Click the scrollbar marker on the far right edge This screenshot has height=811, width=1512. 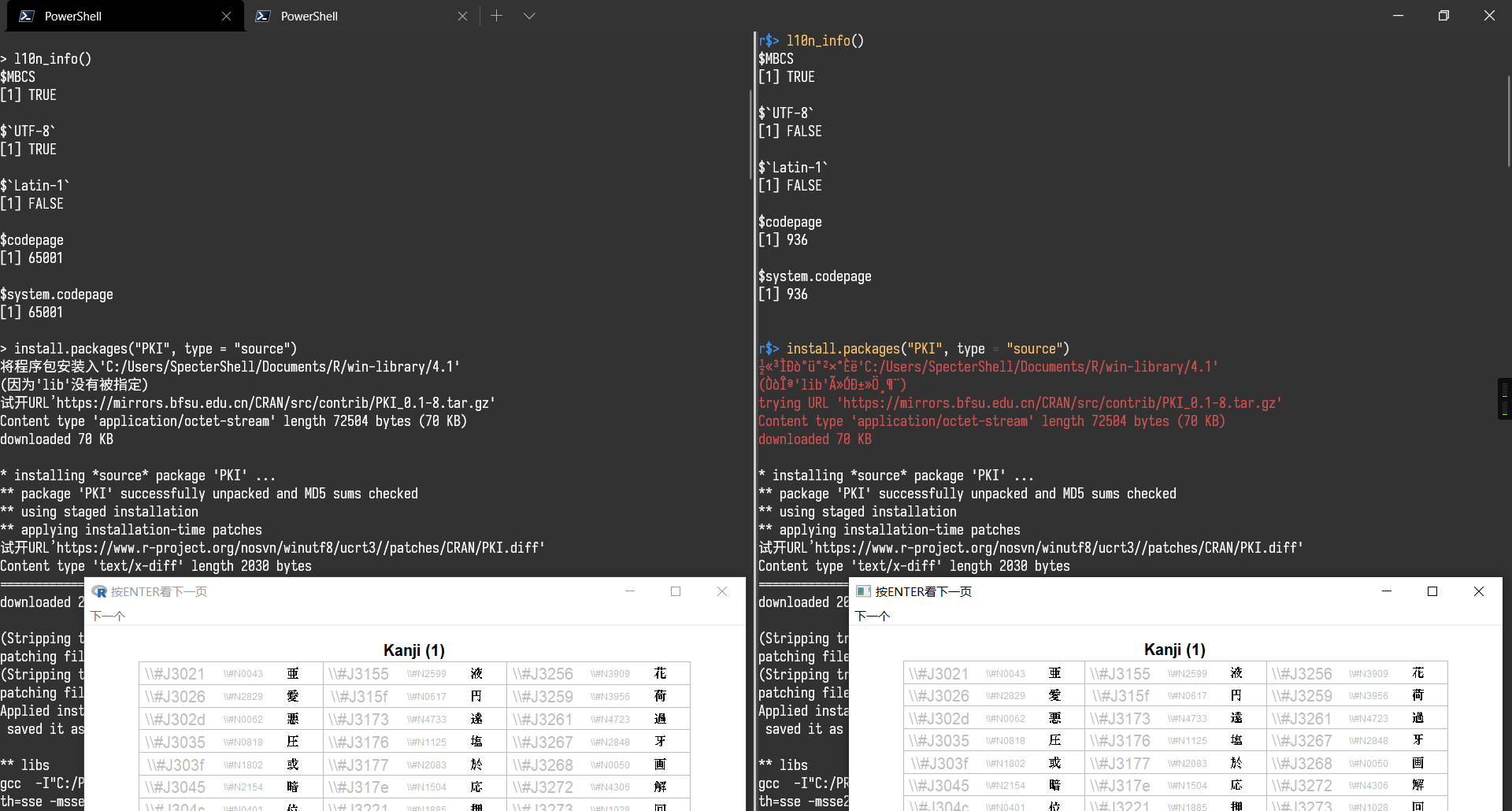[x=1505, y=398]
